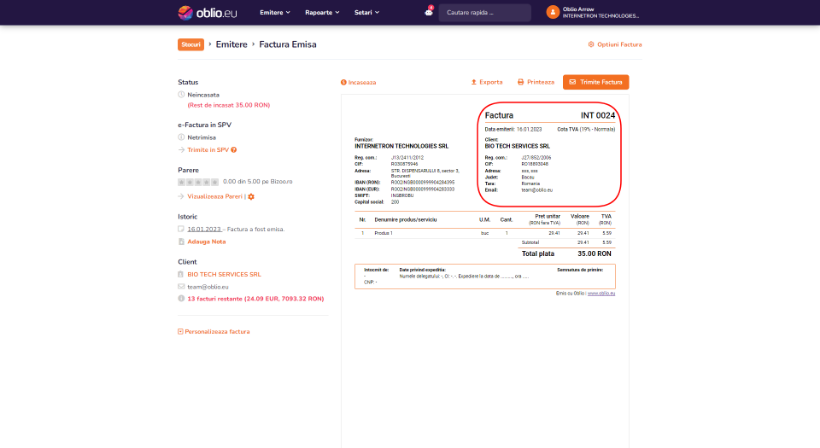Click Personalizeaza factura link
This screenshot has height=448, width=820.
point(217,332)
